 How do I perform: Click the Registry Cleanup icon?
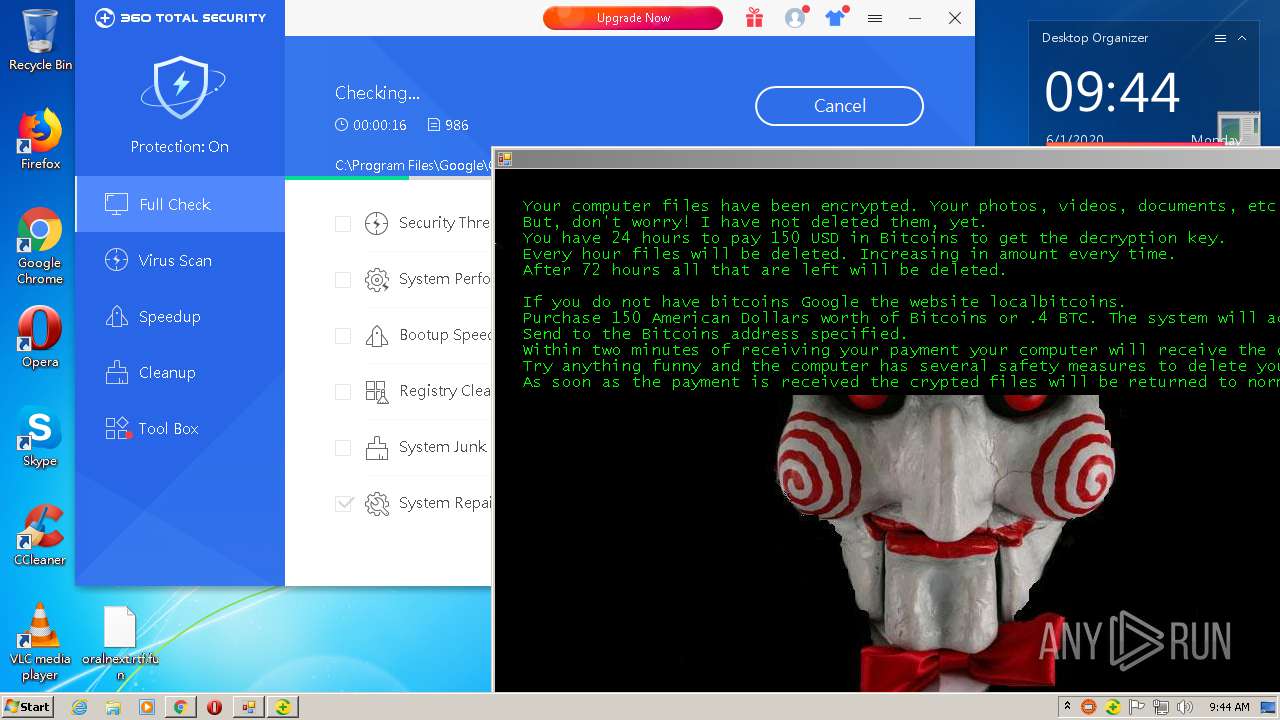click(x=377, y=391)
